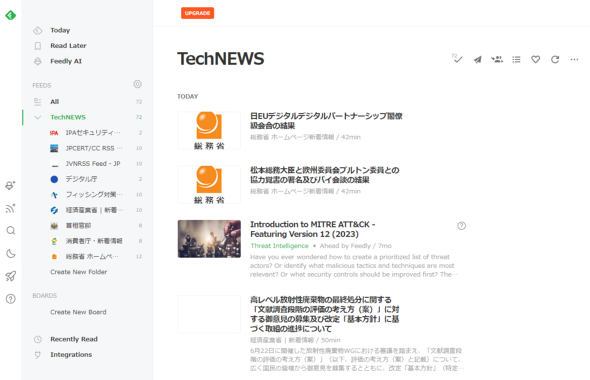This screenshot has width=590, height=380.
Task: Open the Read Later list
Action: [87, 46]
